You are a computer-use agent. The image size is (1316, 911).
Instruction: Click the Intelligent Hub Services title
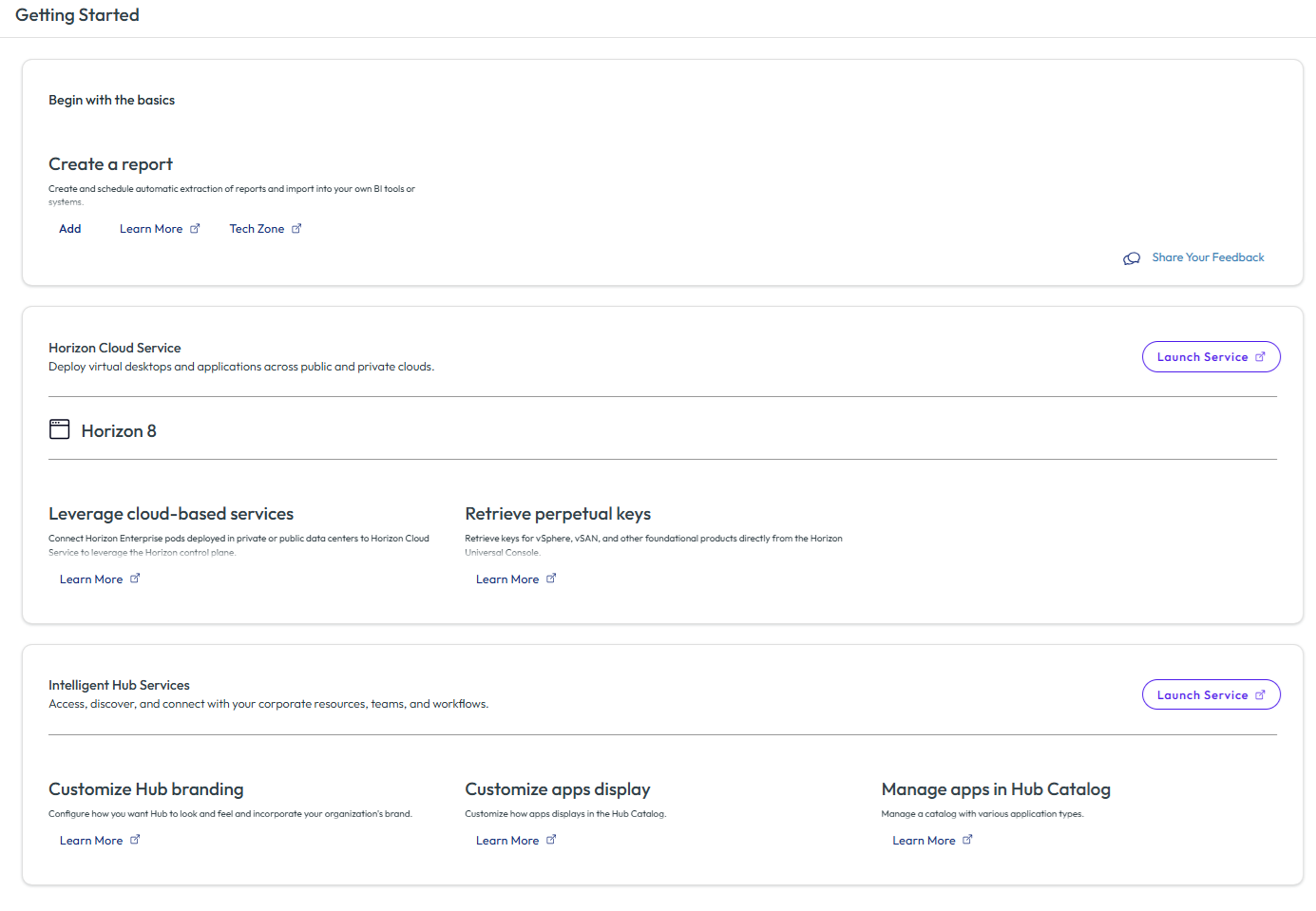(119, 685)
